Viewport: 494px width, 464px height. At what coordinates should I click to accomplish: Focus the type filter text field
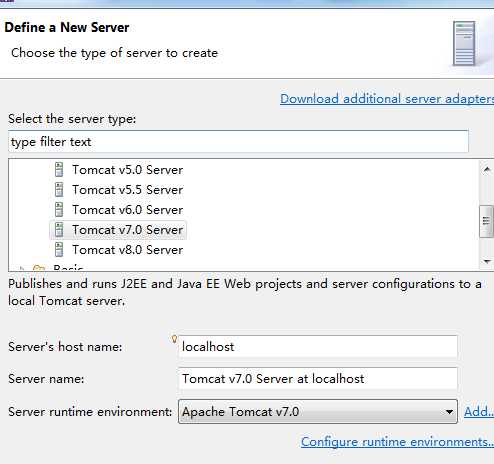point(238,142)
